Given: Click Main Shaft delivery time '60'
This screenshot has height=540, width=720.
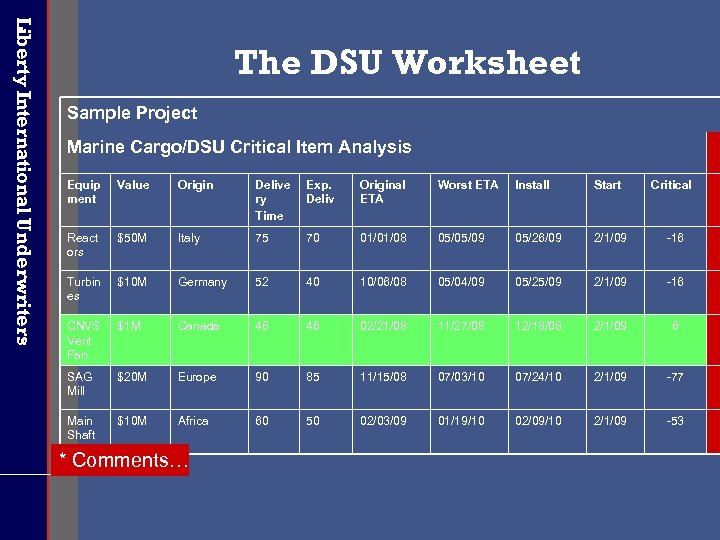Looking at the screenshot, I should 274,432.
